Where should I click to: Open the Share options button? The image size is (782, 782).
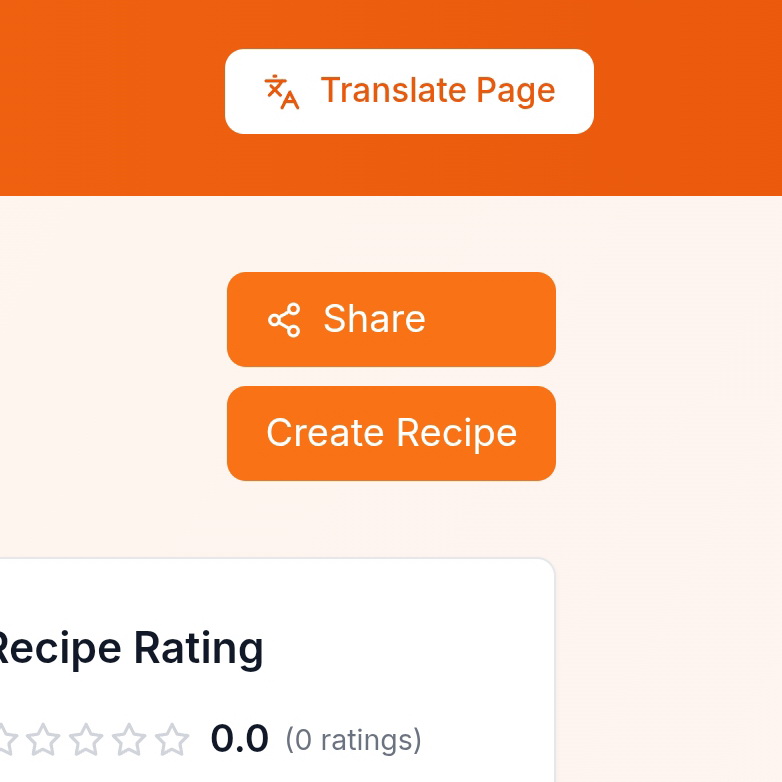tap(391, 320)
